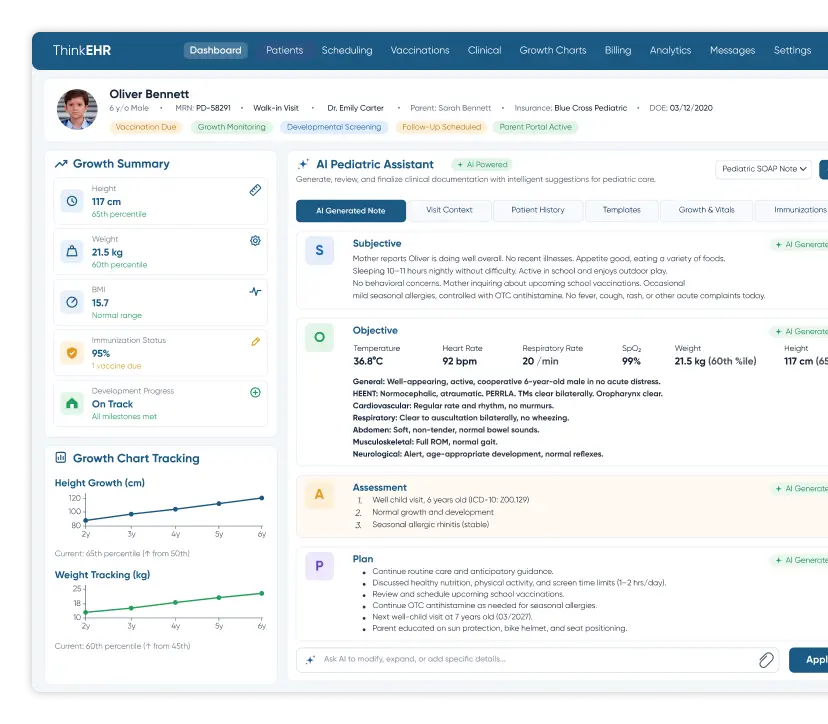Click the sparkle icon in the Ask AI field
828x724 pixels.
(x=310, y=660)
